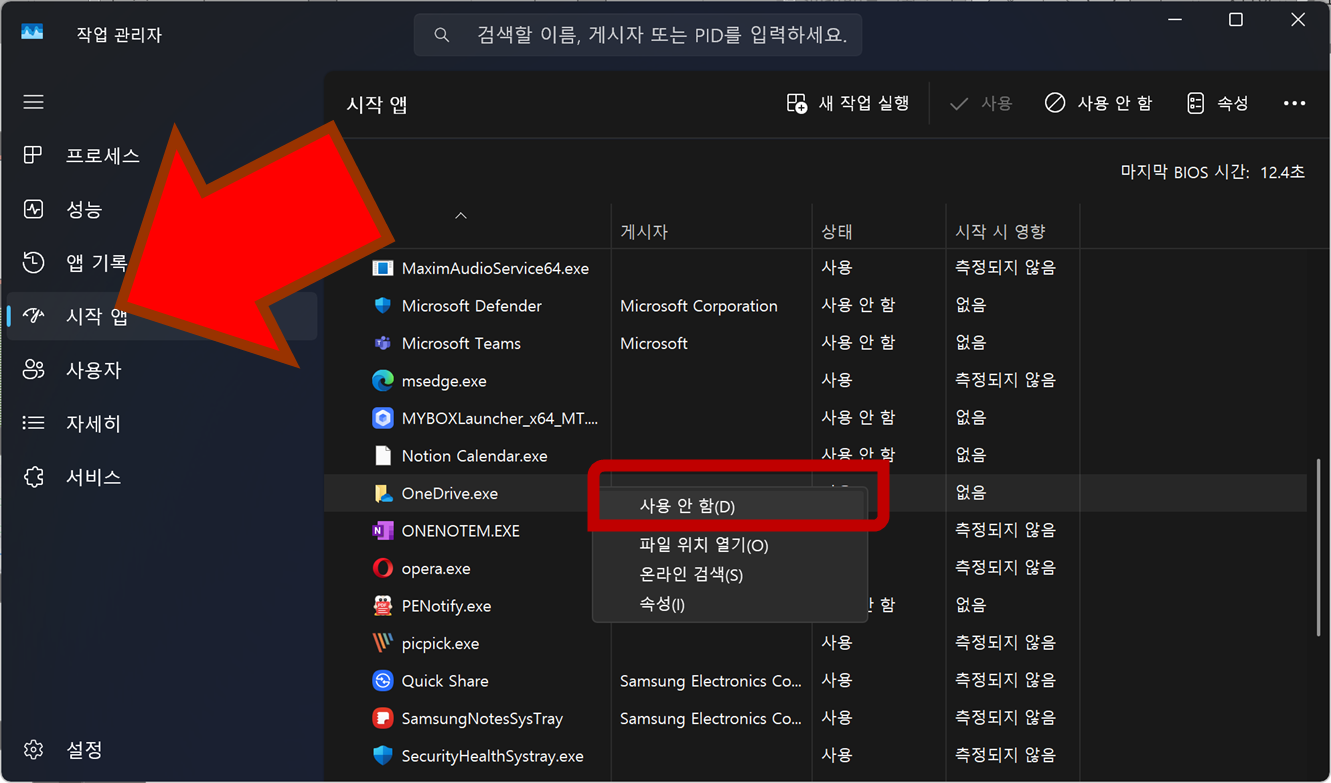This screenshot has height=783, width=1331.
Task: Click the Task Manager app icon in title bar
Action: pos(33,32)
